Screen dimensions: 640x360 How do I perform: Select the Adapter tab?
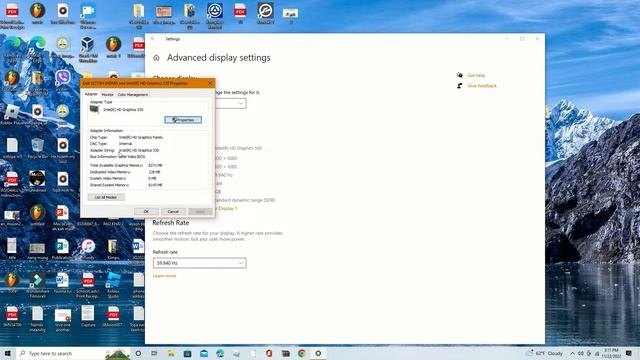coord(91,94)
